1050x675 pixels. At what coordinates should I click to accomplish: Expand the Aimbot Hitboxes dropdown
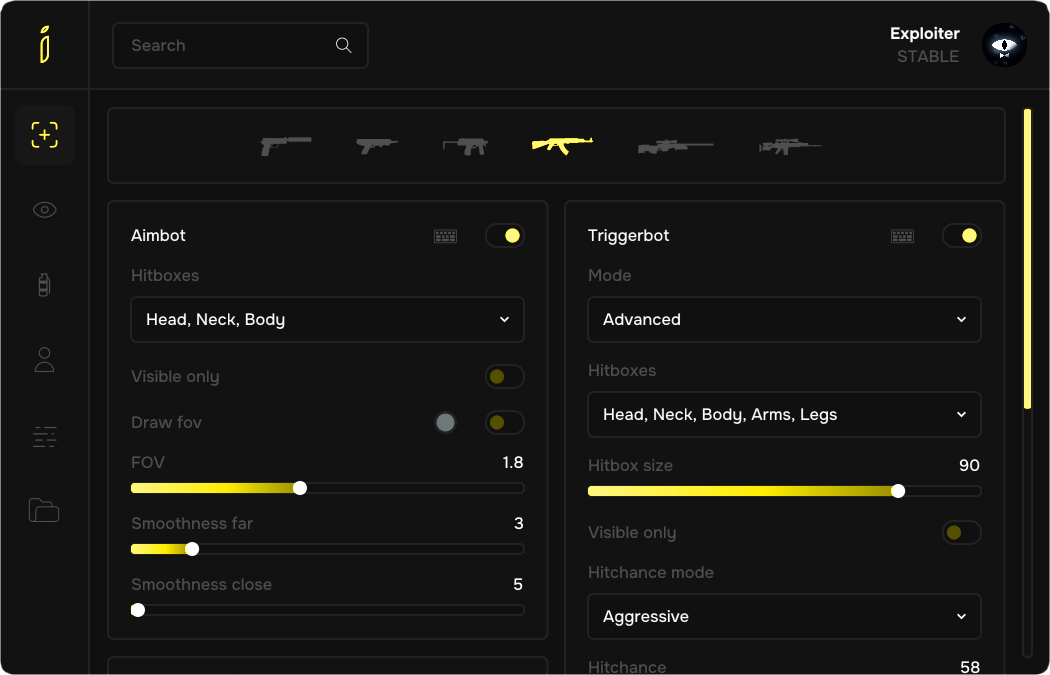tap(327, 320)
